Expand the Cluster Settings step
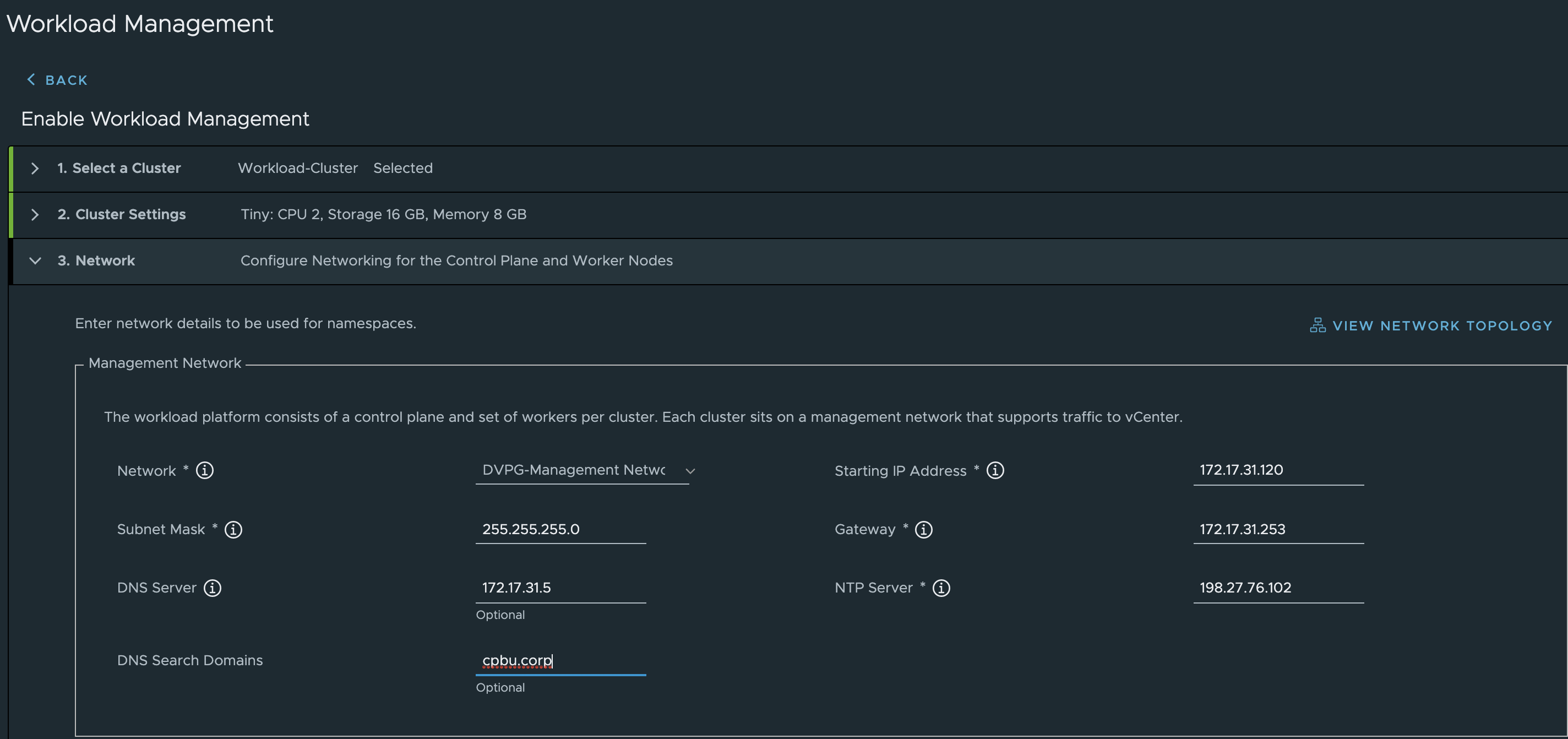The width and height of the screenshot is (1568, 739). 35,214
